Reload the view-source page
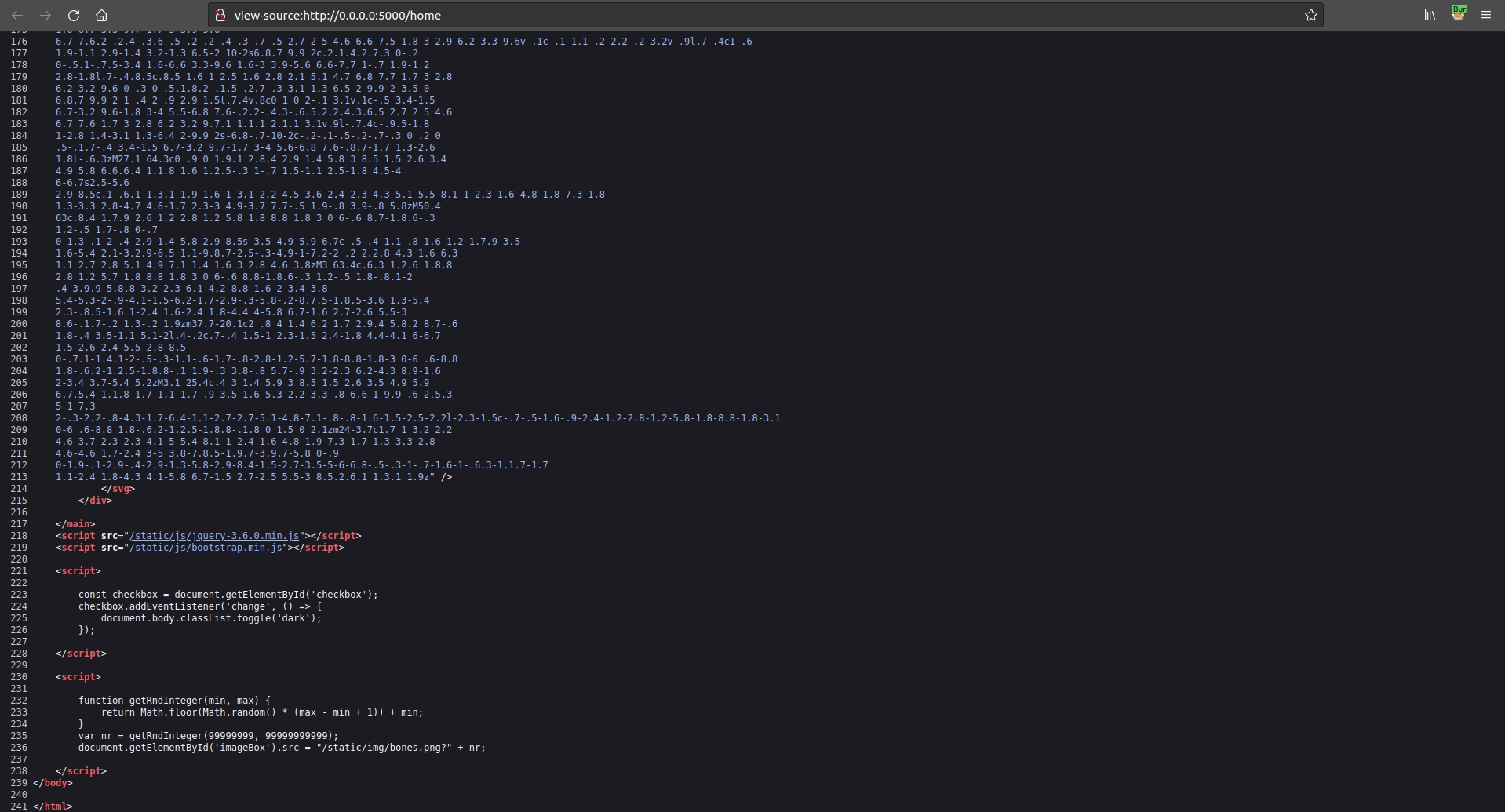This screenshot has width=1505, height=812. pyautogui.click(x=74, y=15)
